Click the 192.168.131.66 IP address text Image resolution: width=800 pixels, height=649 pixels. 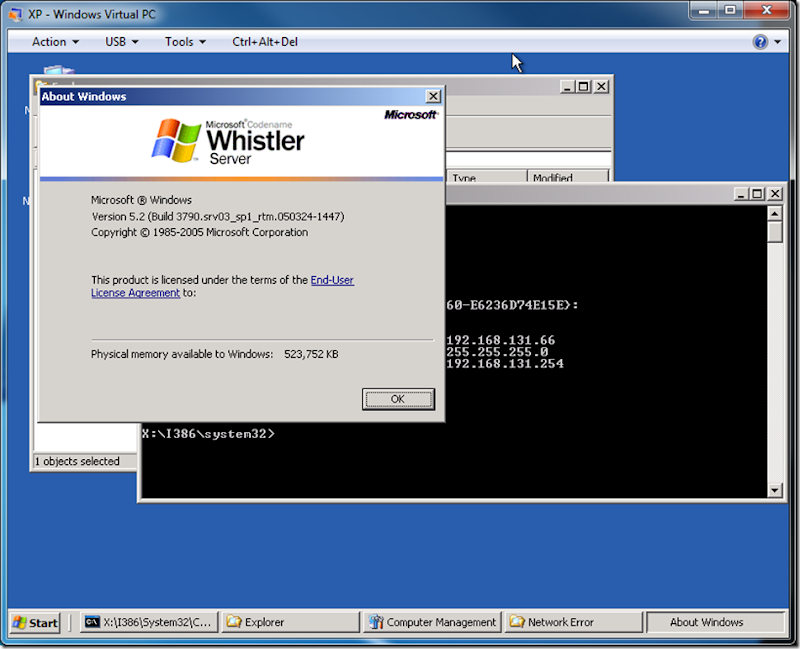coord(501,340)
